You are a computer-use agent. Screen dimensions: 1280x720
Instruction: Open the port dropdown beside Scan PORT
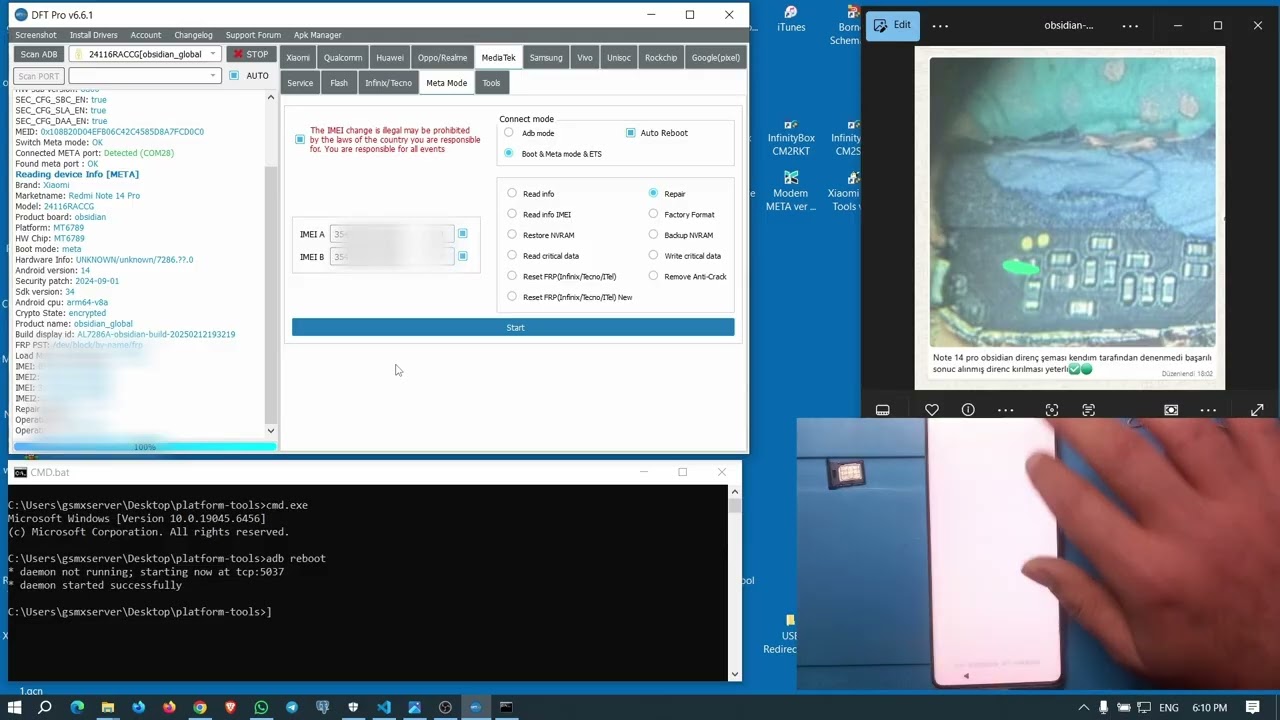pyautogui.click(x=144, y=76)
